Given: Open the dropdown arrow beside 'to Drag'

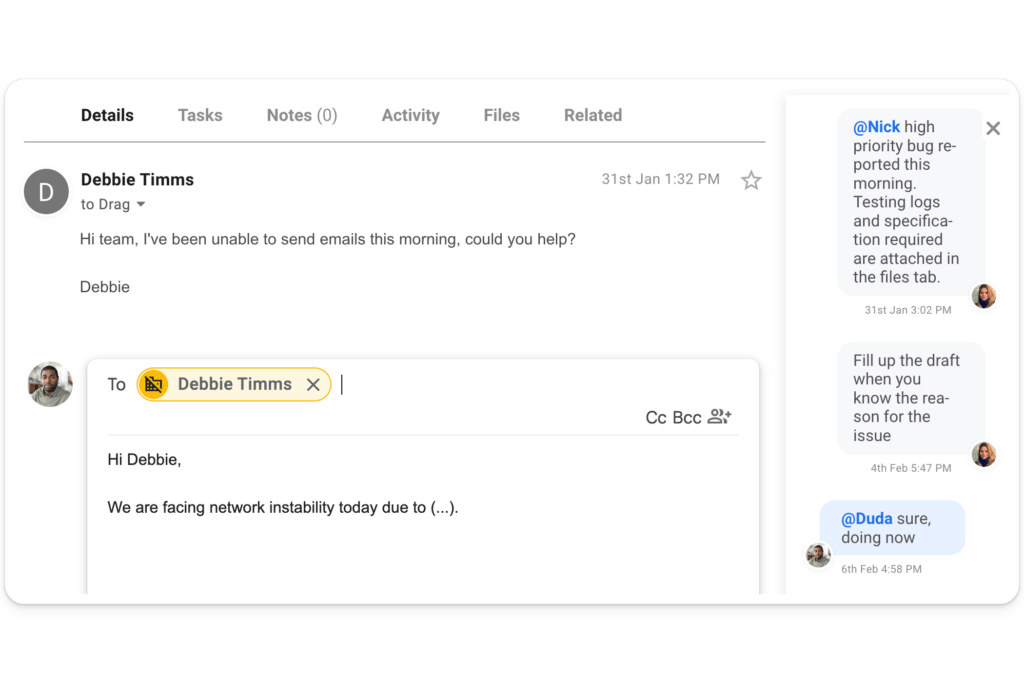Looking at the screenshot, I should coord(140,204).
